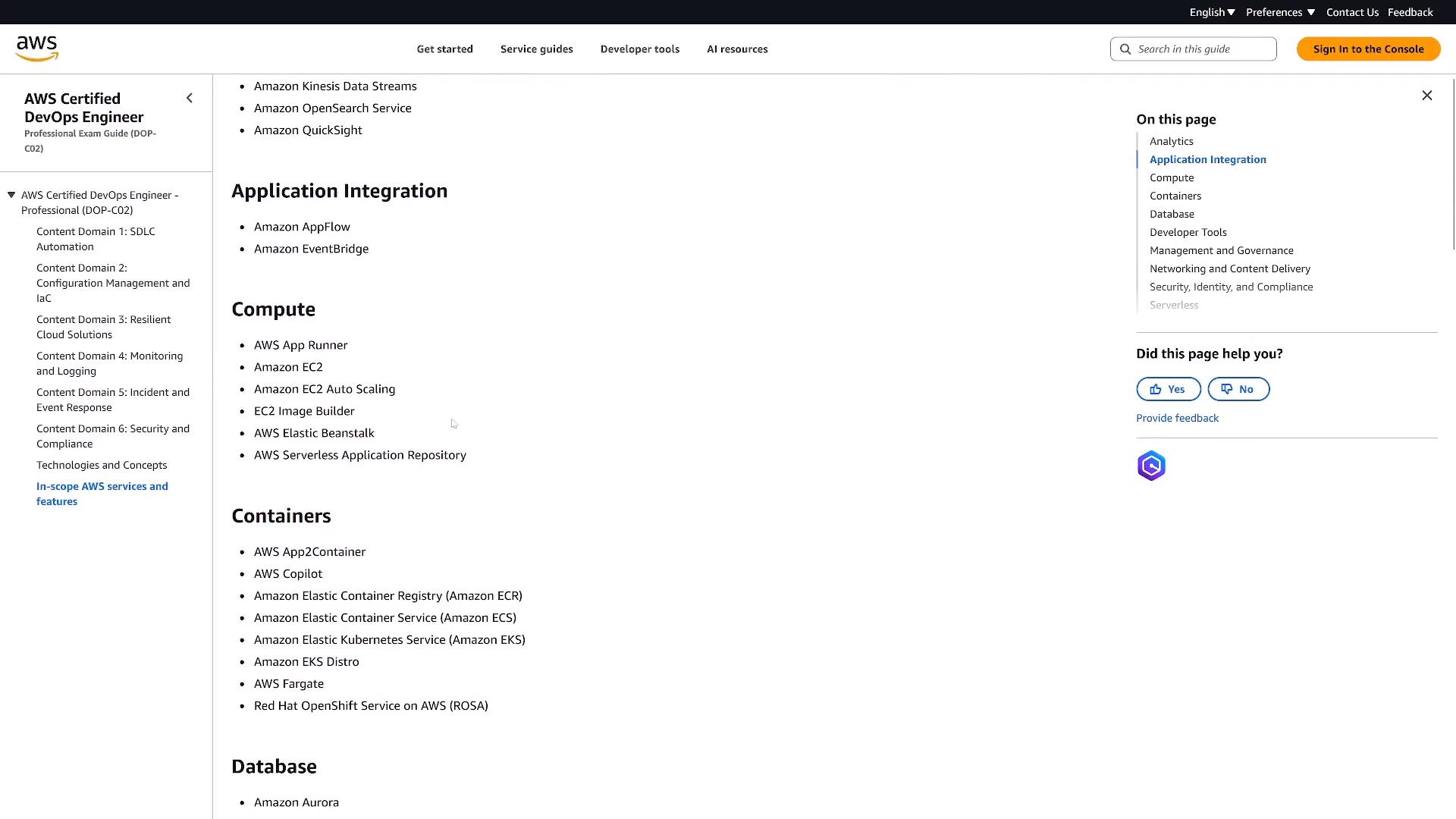Image resolution: width=1456 pixels, height=819 pixels.
Task: Click the page vertical scrollbar
Action: [1453, 163]
